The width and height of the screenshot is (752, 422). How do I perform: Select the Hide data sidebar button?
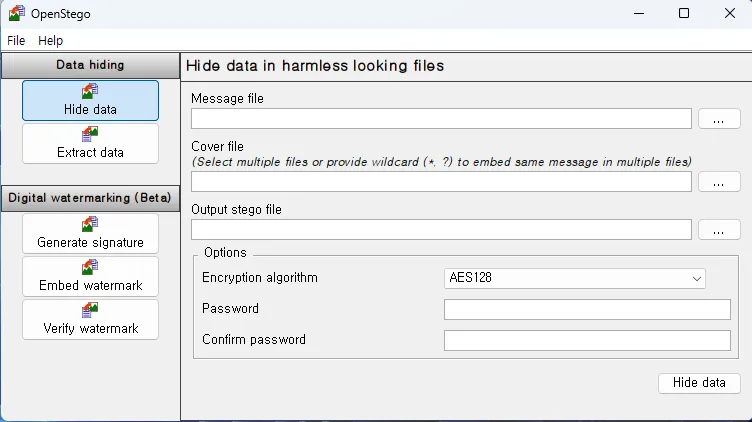tap(90, 100)
